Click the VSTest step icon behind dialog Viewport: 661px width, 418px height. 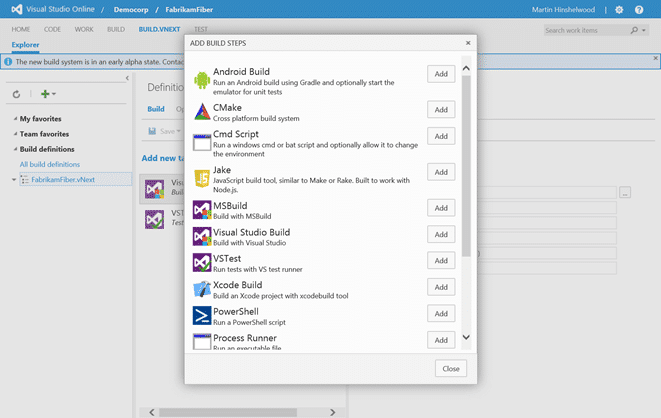(x=154, y=220)
